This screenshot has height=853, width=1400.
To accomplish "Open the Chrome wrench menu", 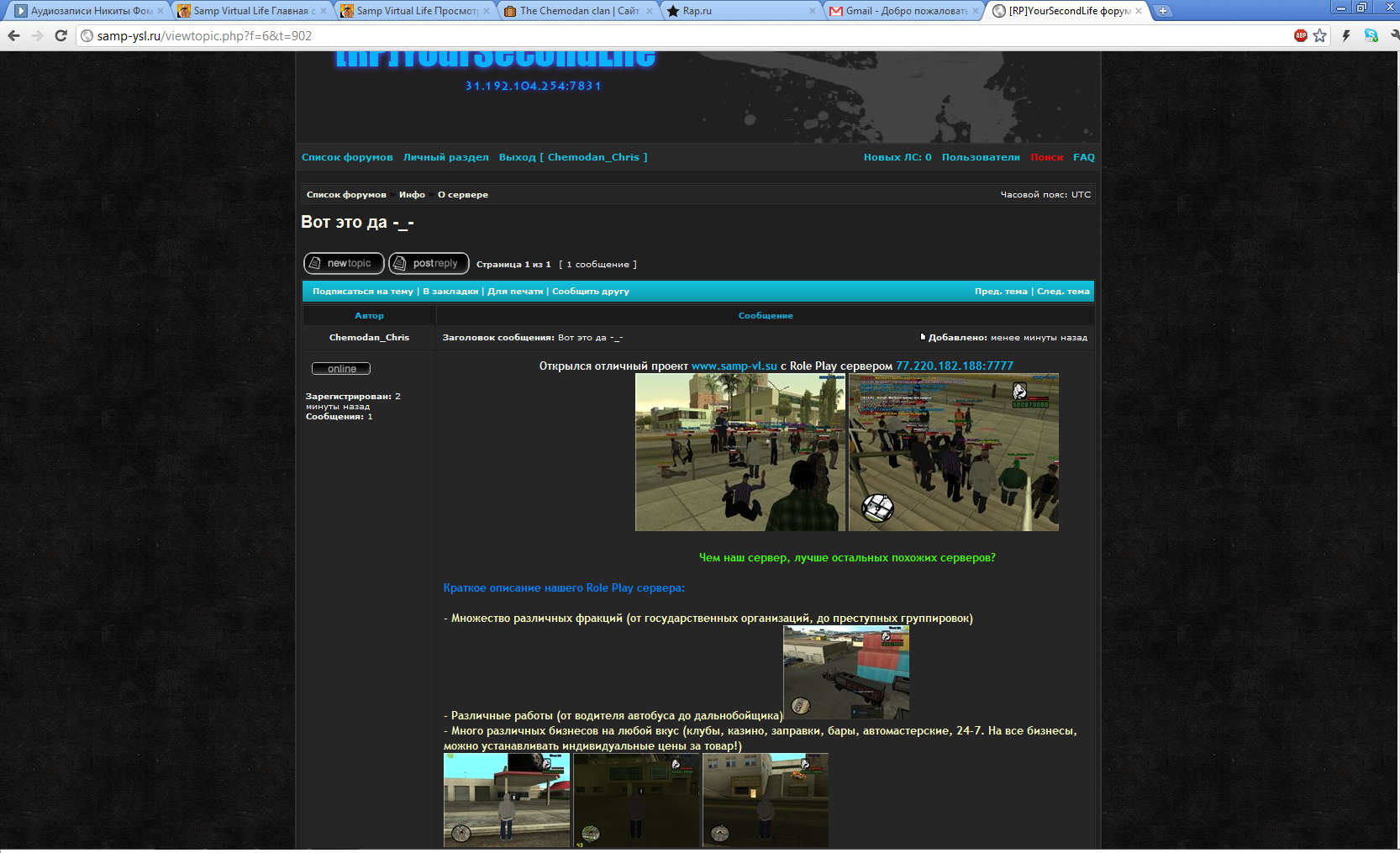I will click(1393, 35).
